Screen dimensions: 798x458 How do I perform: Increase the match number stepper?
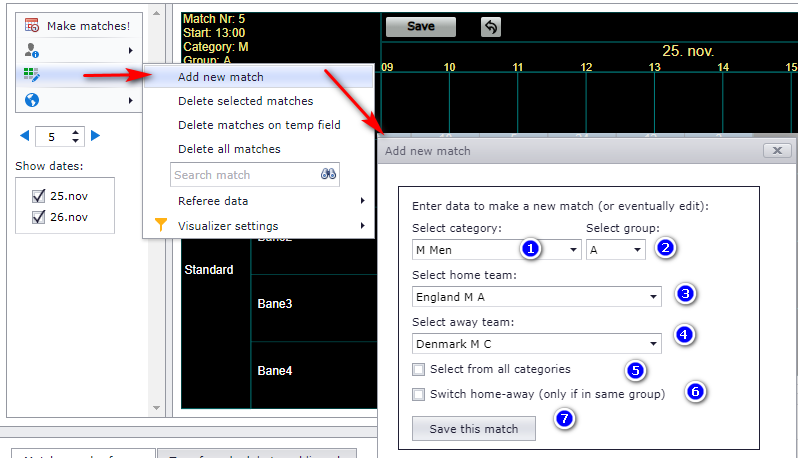[x=75, y=132]
